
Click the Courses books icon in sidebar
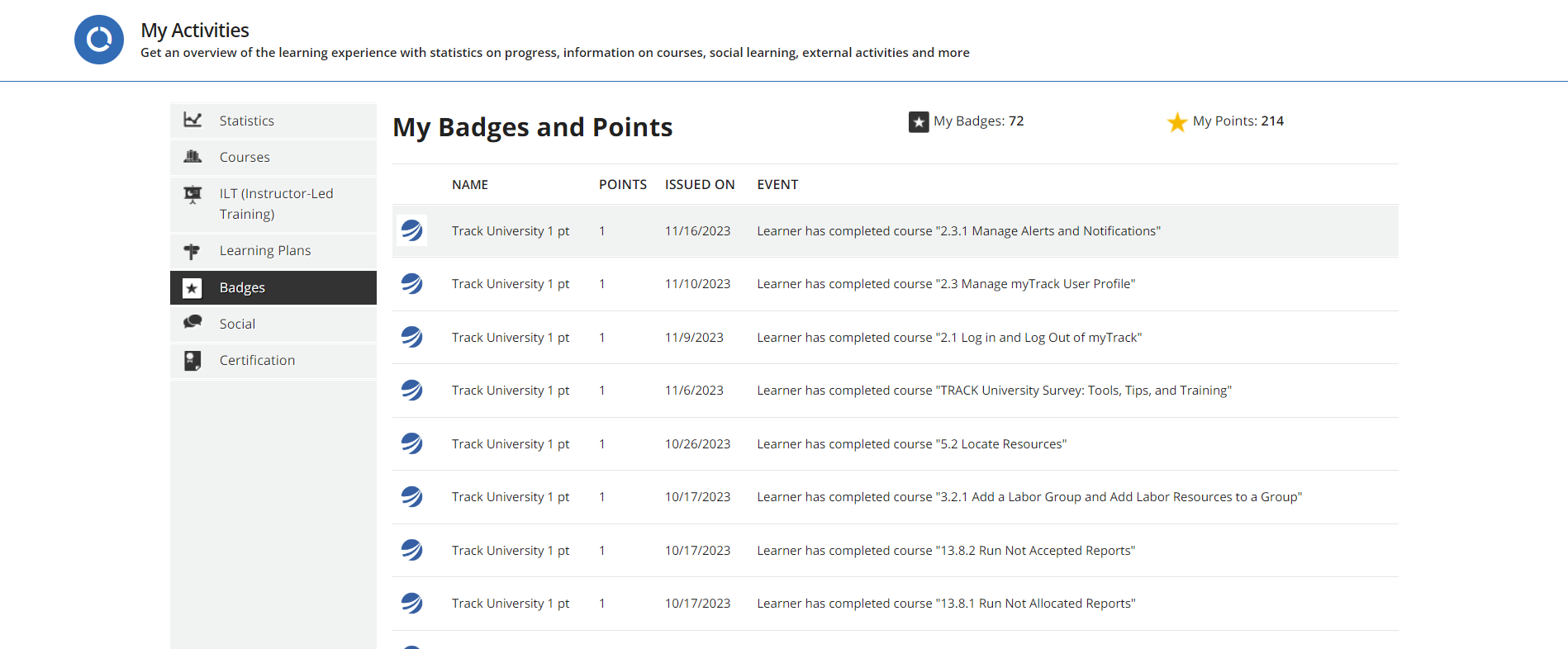point(192,156)
